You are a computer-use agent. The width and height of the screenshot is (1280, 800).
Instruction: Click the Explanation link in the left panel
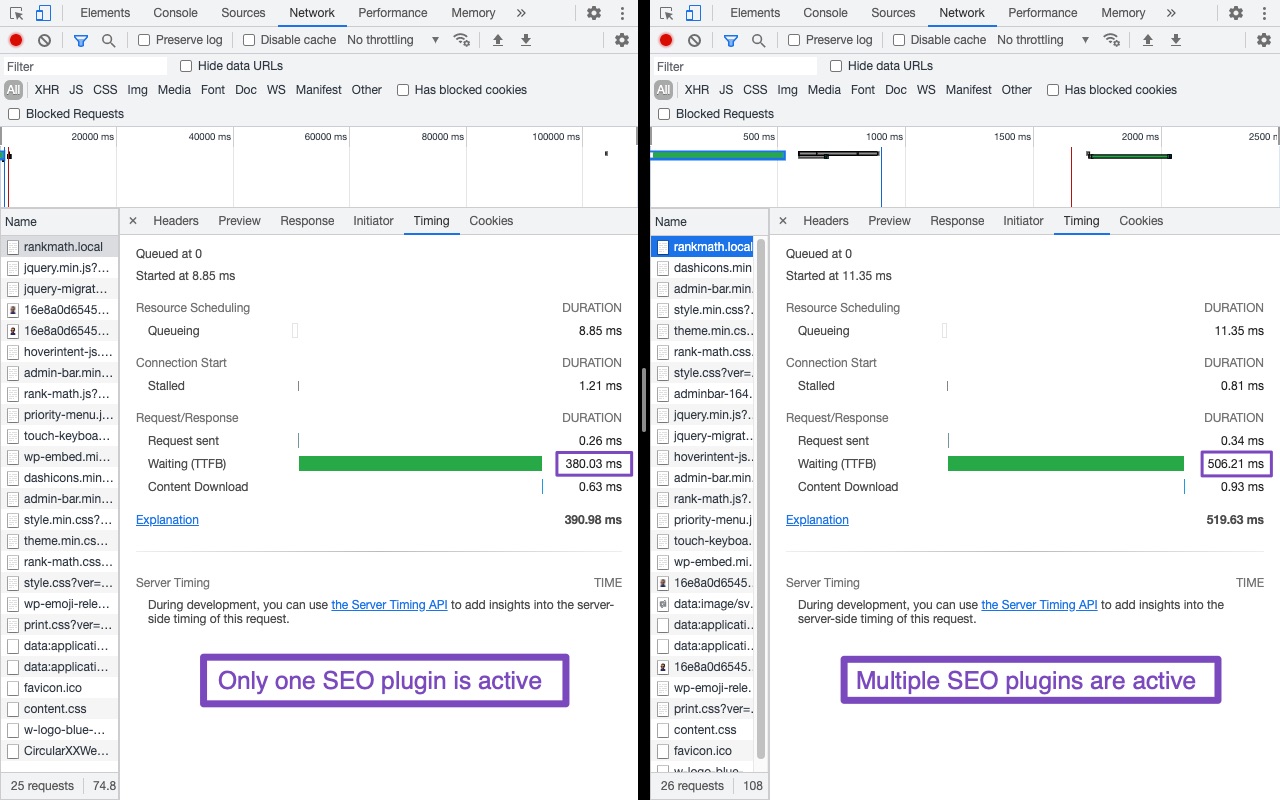click(167, 520)
